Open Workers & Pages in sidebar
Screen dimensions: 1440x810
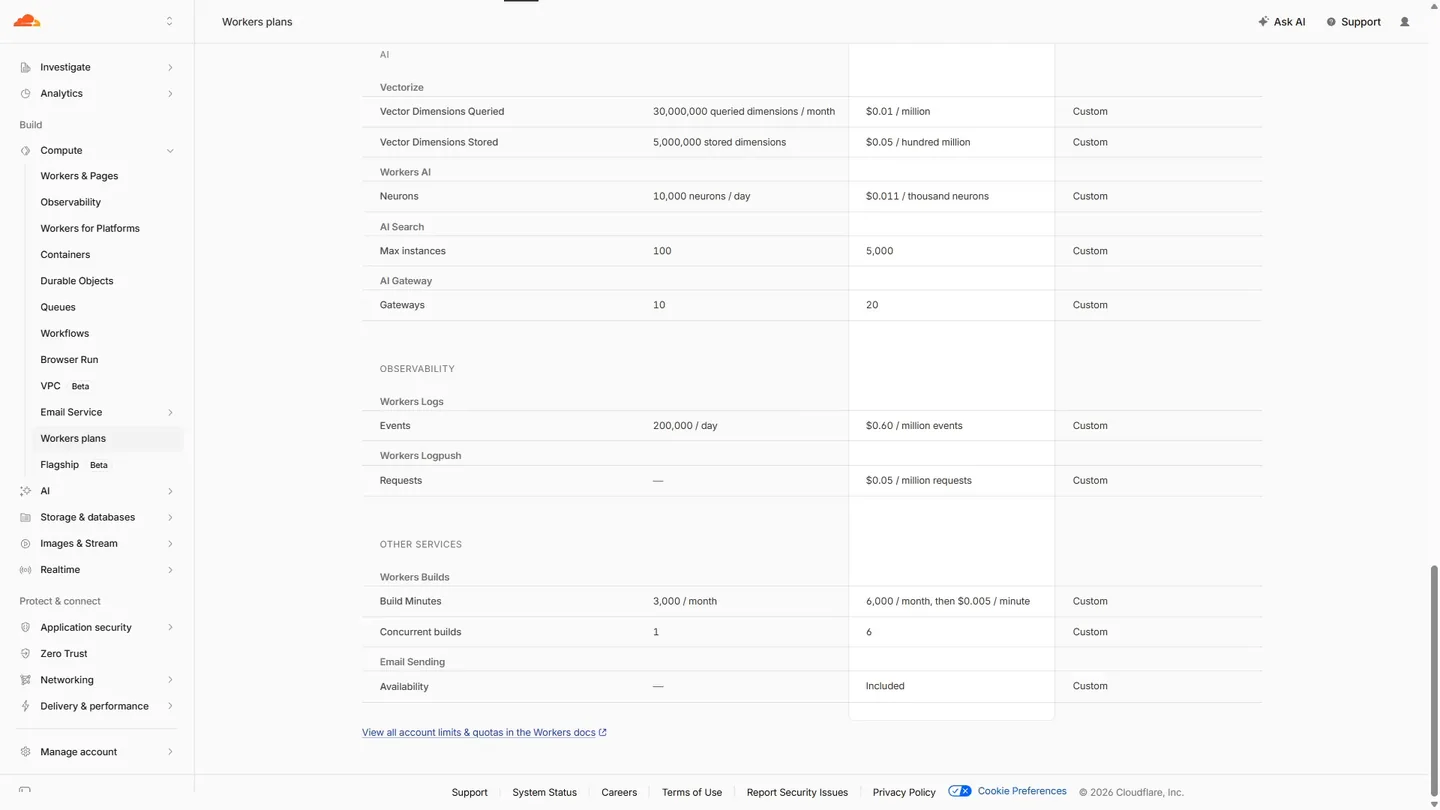pyautogui.click(x=79, y=176)
